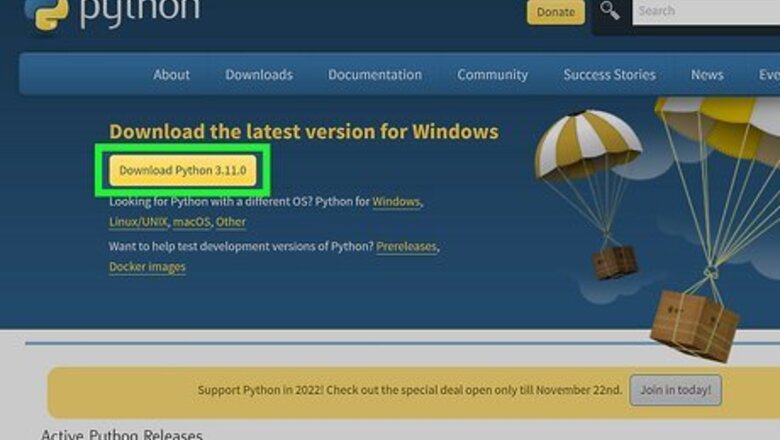Open the Documentation menu
This screenshot has width=780, height=440.
coord(375,75)
